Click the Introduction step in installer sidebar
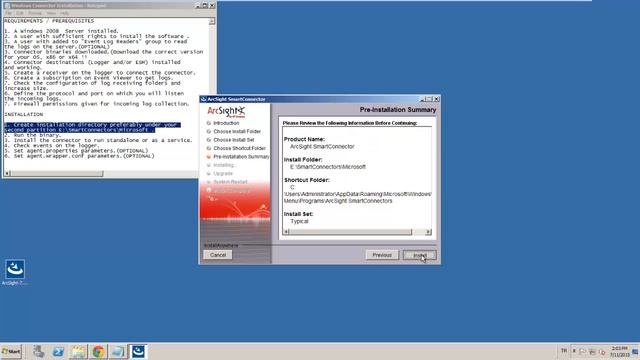Viewport: 640px width, 360px height. pyautogui.click(x=226, y=123)
